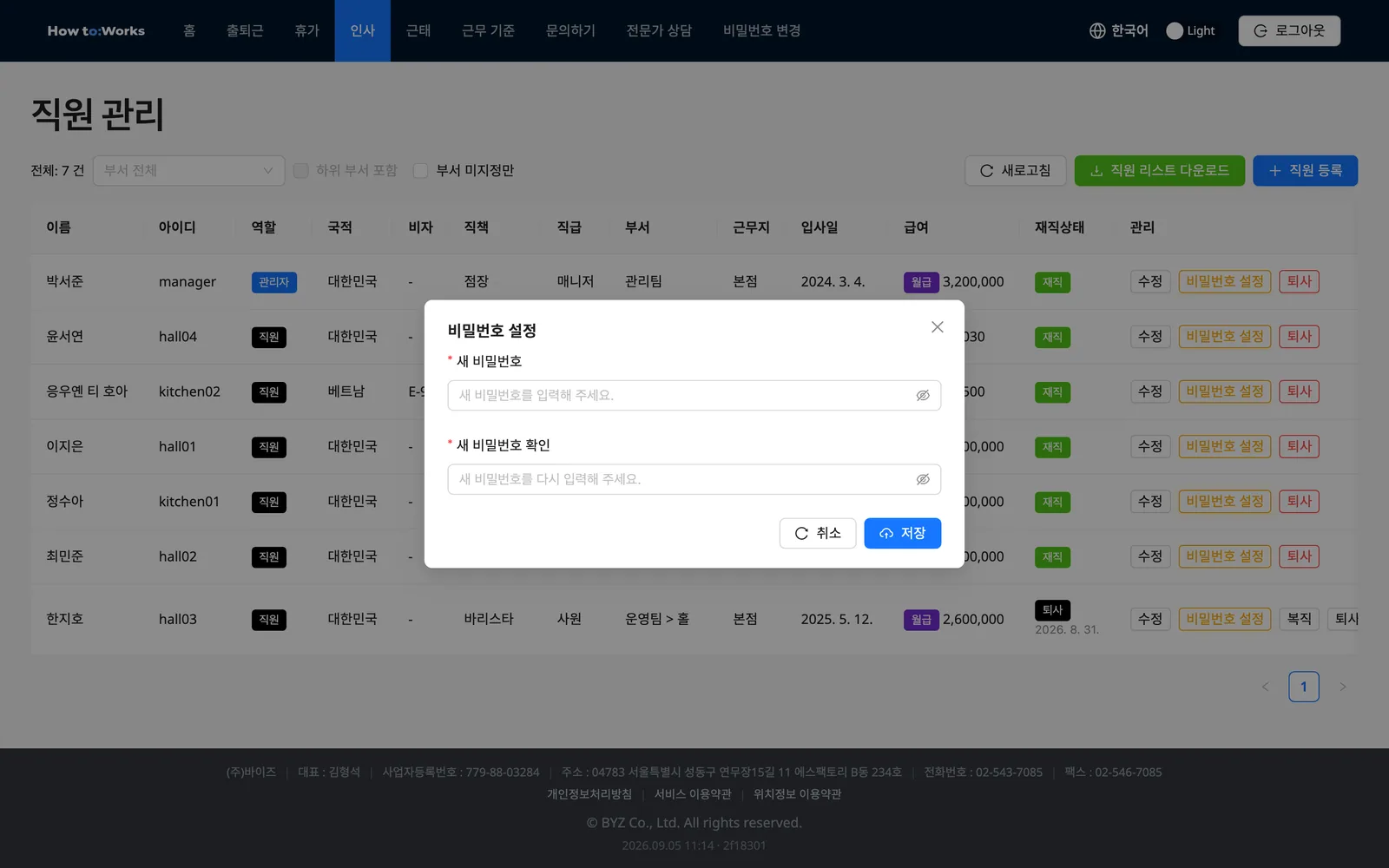The width and height of the screenshot is (1389, 868).
Task: Check the 부서 미지정만 checkbox
Action: point(421,171)
